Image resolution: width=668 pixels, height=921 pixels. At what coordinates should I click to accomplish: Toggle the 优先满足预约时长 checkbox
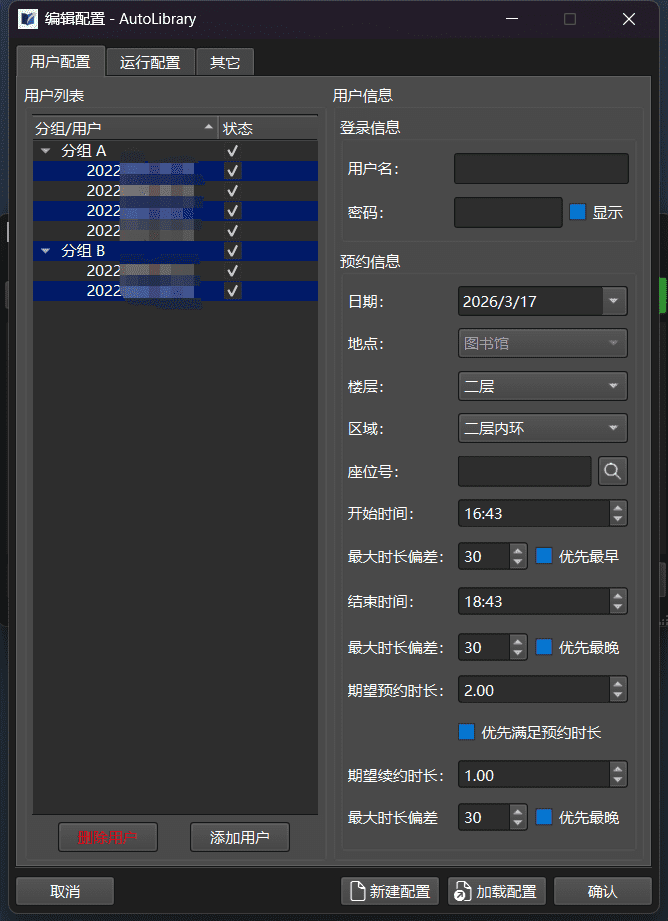pyautogui.click(x=466, y=732)
